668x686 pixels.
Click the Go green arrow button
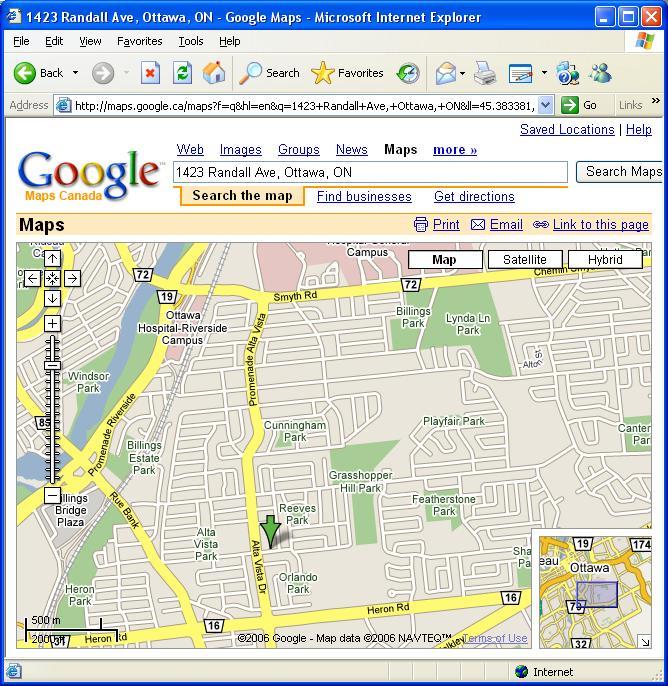(x=579, y=105)
